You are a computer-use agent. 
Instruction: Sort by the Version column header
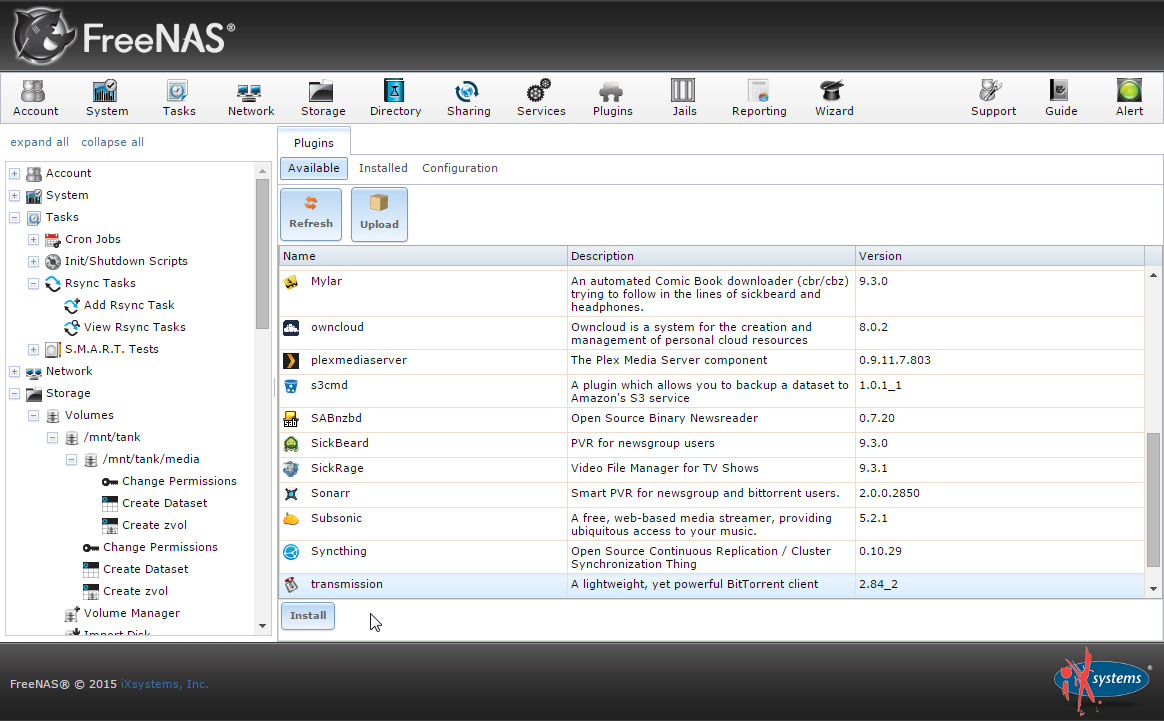[x=1000, y=256]
